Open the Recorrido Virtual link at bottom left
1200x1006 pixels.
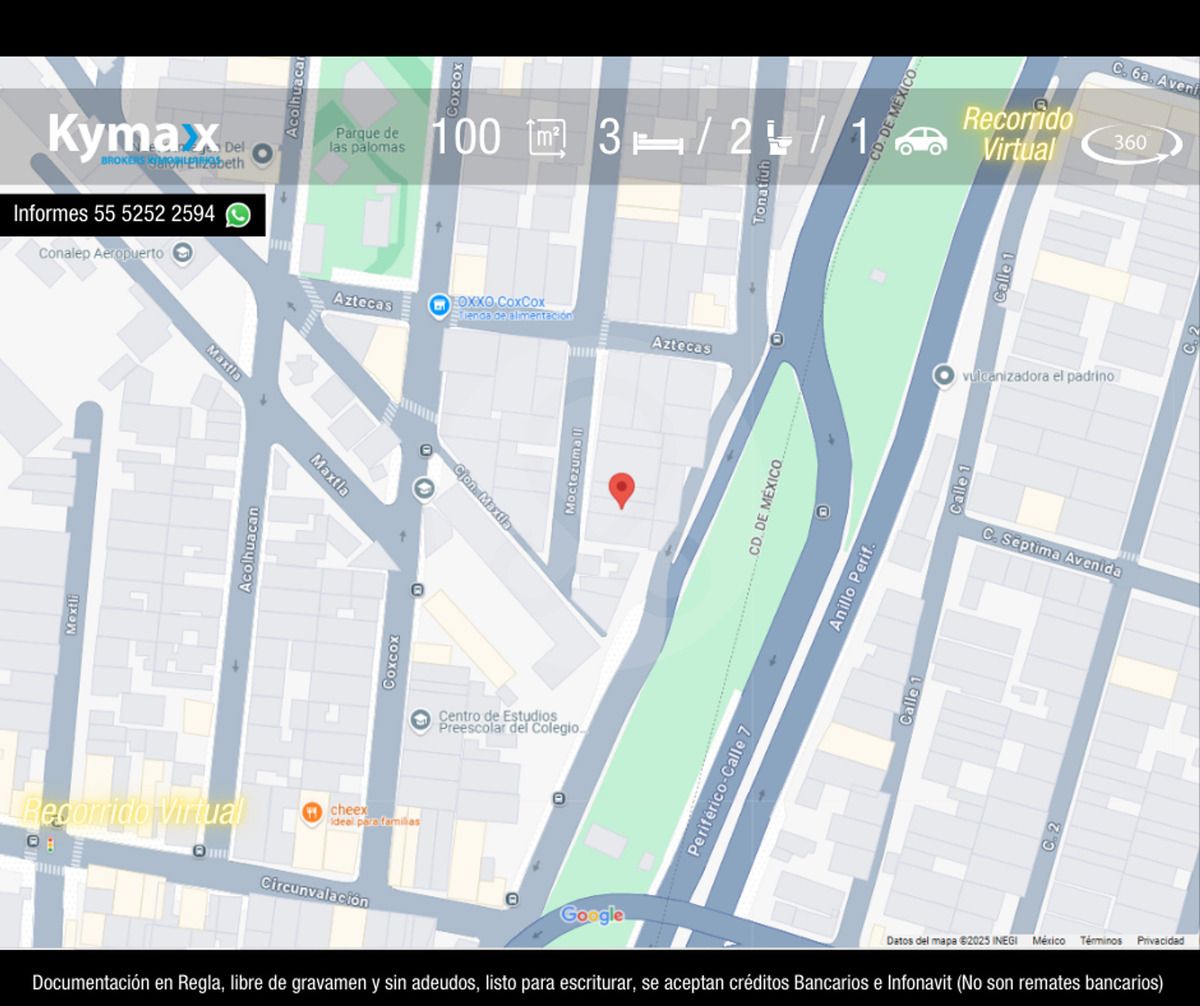point(132,812)
